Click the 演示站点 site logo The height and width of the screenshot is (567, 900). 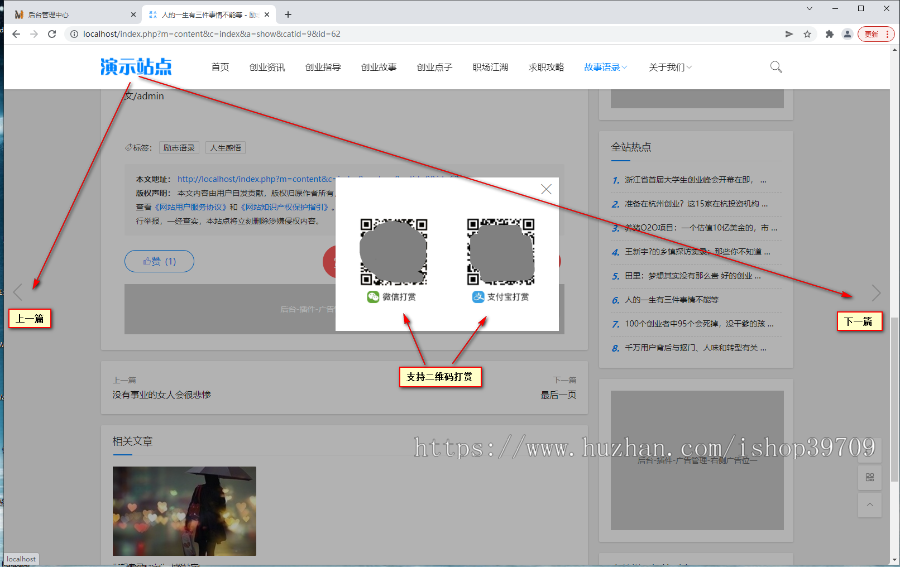[136, 67]
